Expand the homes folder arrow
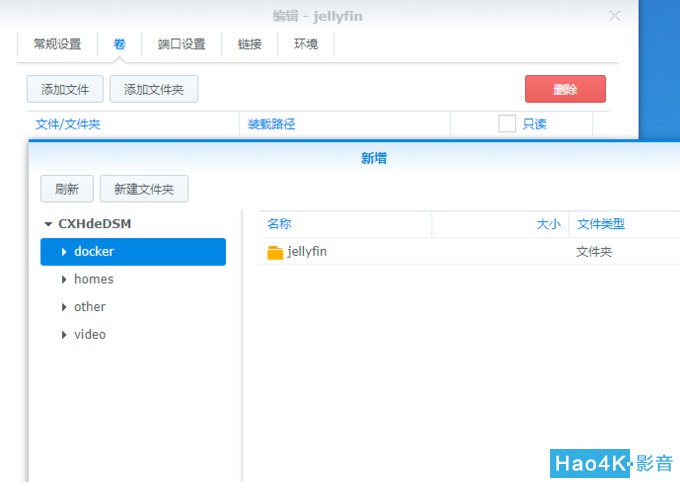This screenshot has width=680, height=482. coord(64,279)
